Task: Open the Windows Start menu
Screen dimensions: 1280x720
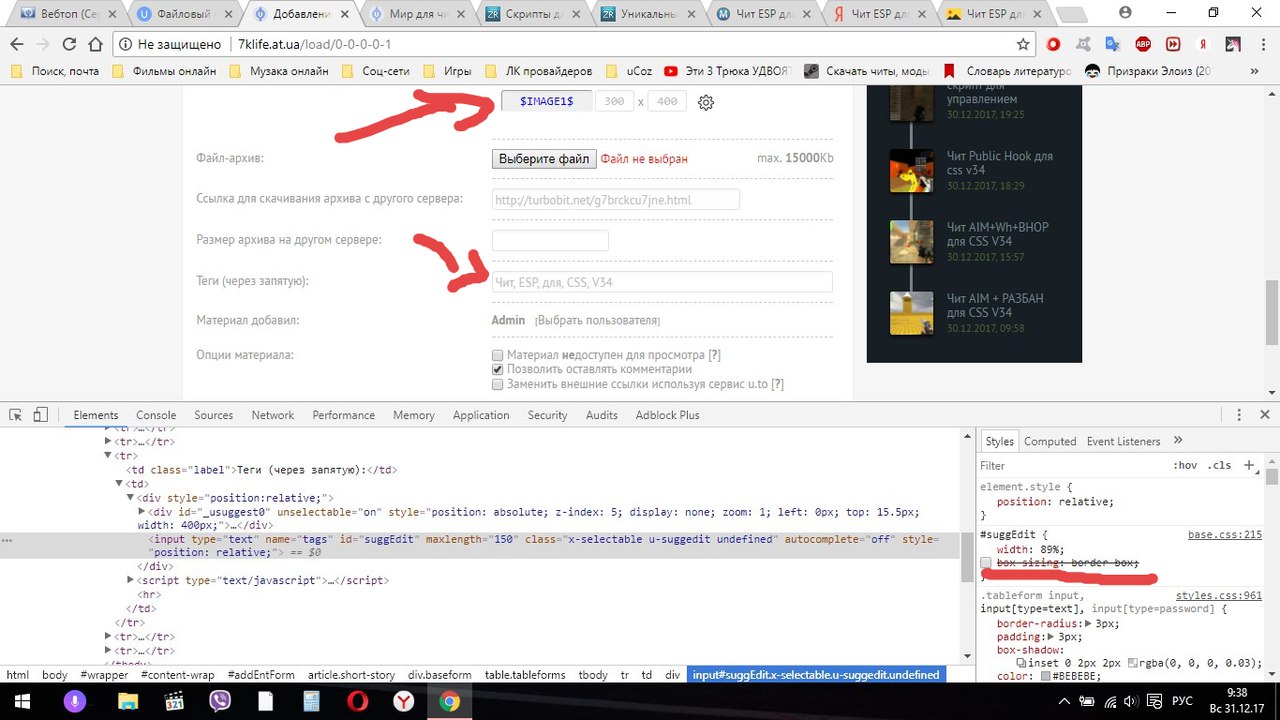Action: point(22,702)
